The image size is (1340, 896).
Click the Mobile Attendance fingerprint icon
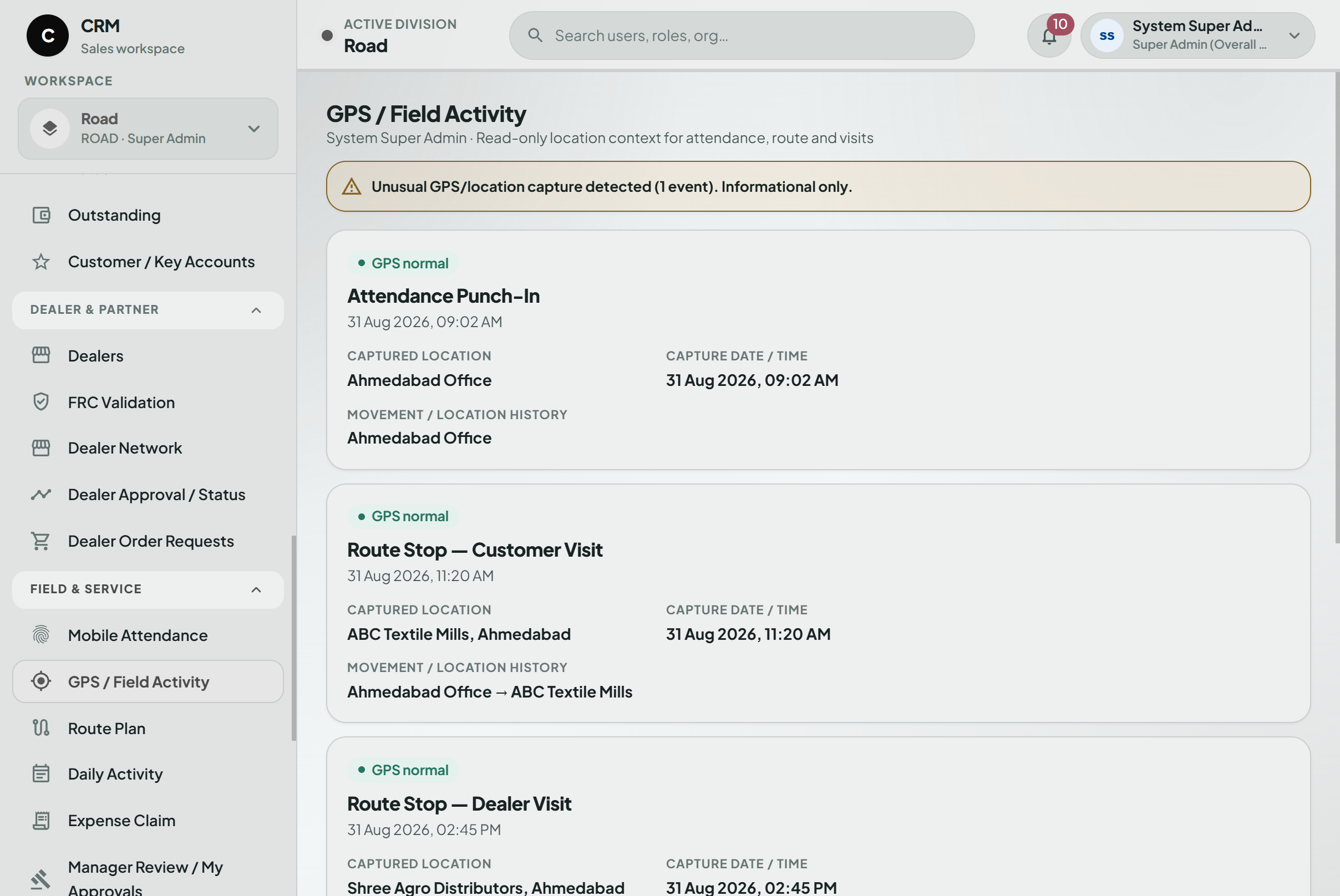(41, 635)
